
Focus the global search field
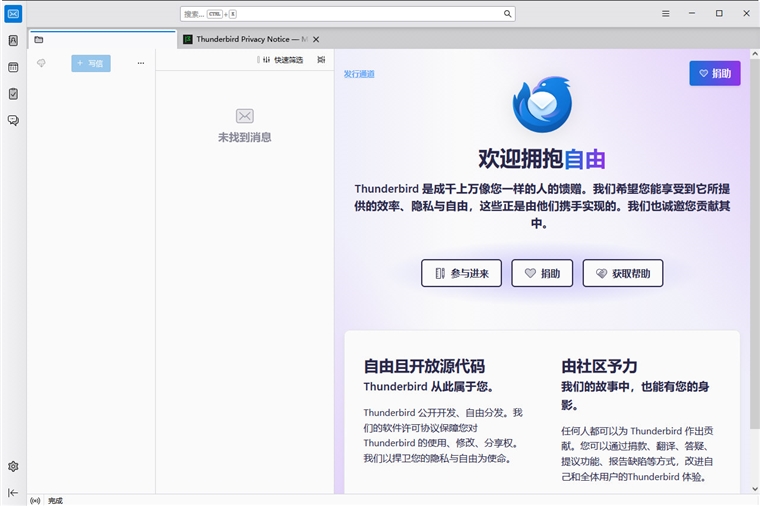pos(348,14)
